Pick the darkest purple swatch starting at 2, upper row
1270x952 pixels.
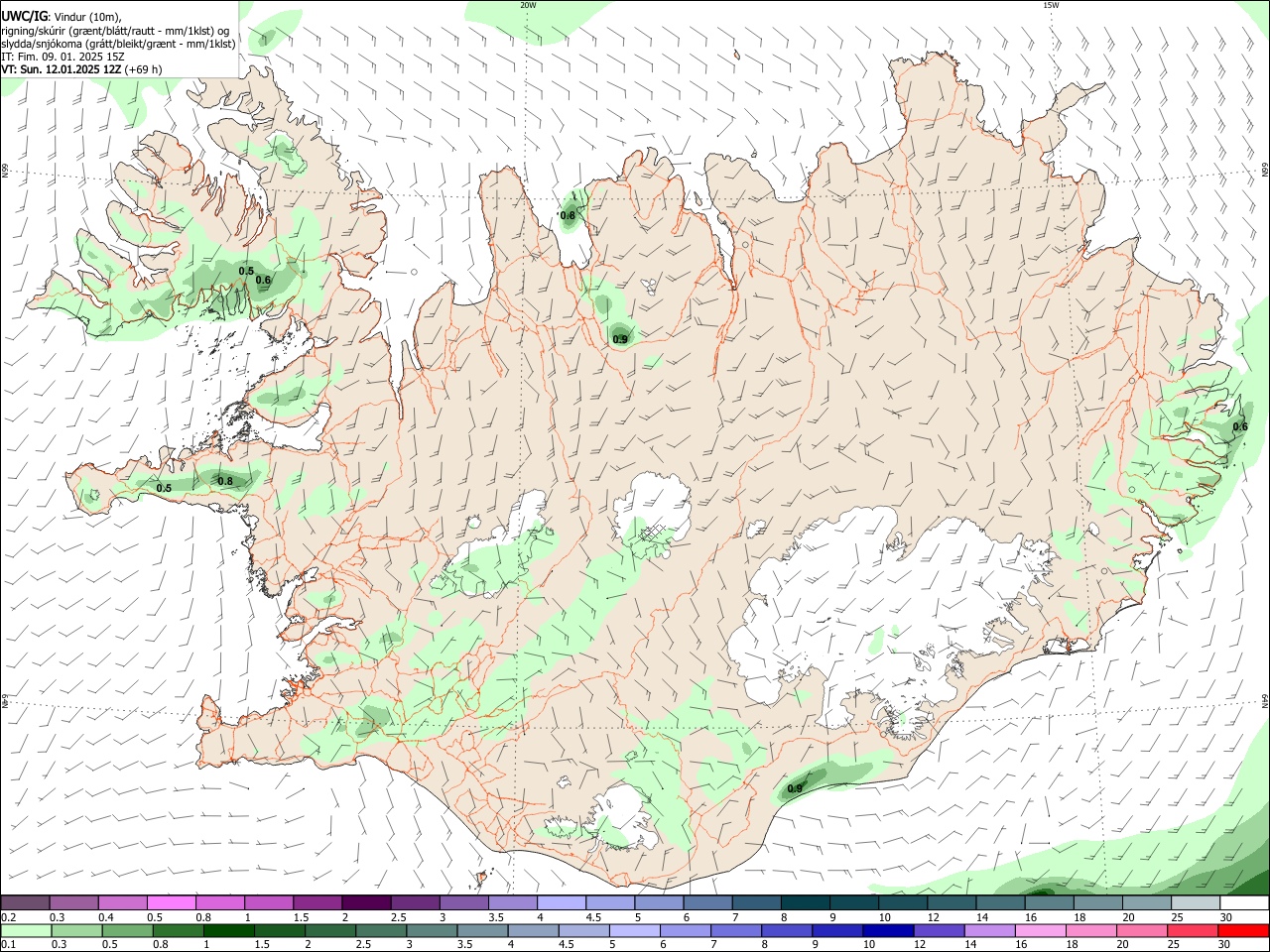pyautogui.click(x=367, y=902)
